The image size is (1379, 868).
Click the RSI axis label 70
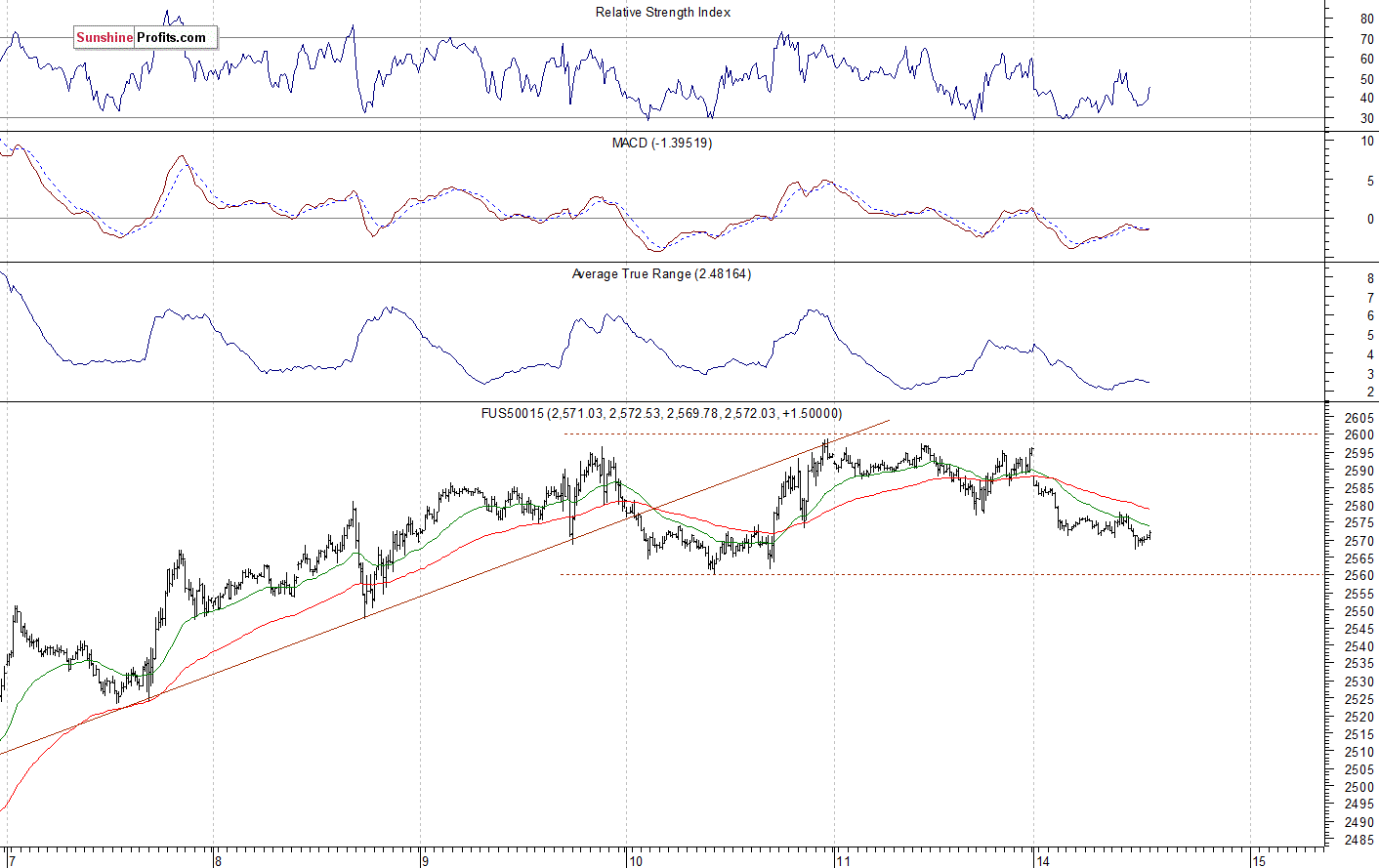1366,40
